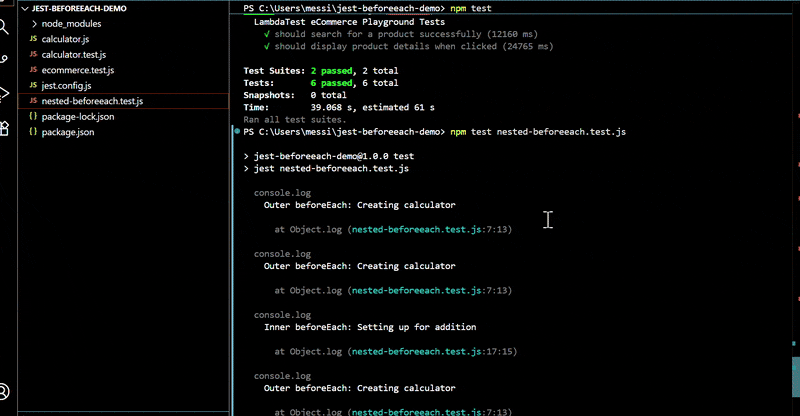800x416 pixels.
Task: Select nested-beforeeach.test.js in file tree
Action: (x=92, y=101)
